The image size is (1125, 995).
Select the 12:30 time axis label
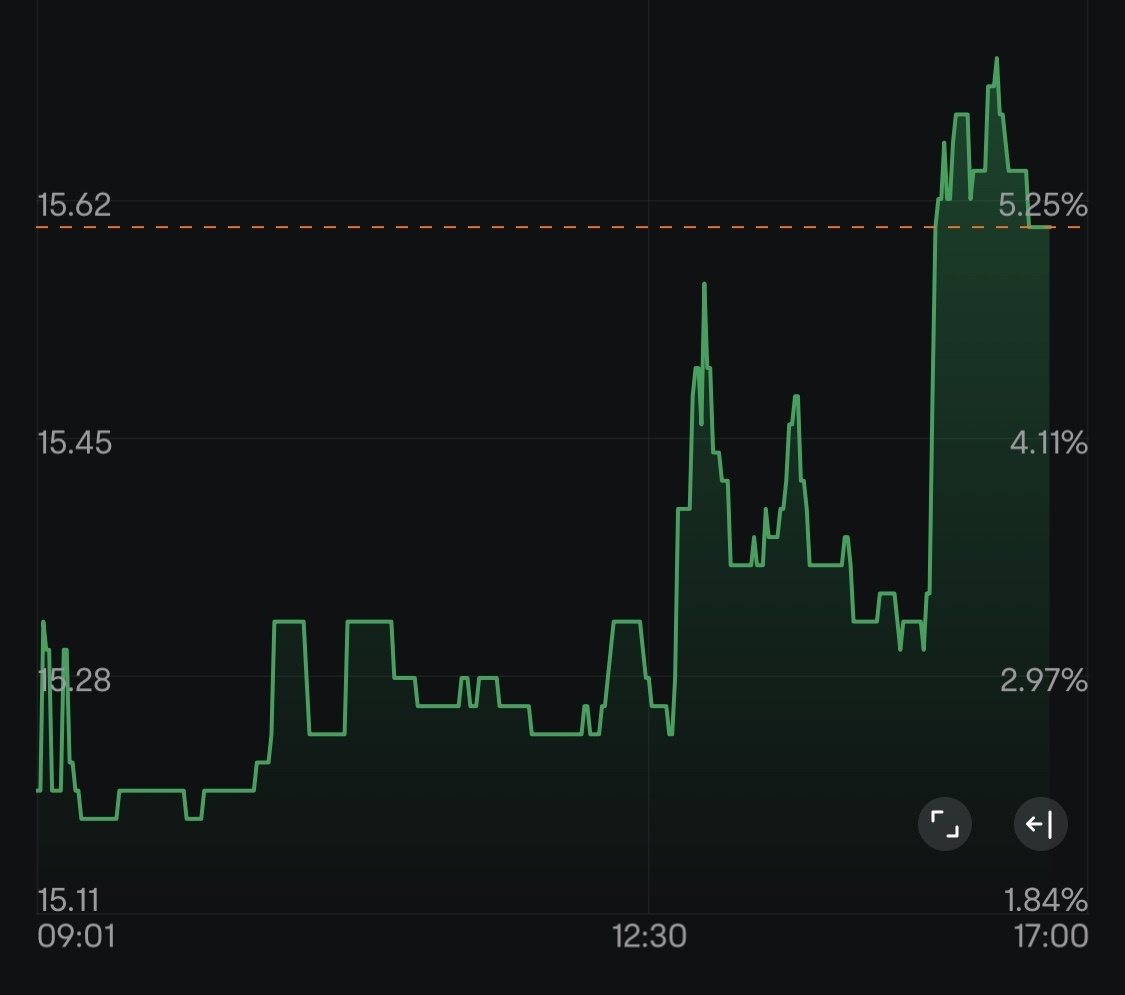(x=649, y=936)
